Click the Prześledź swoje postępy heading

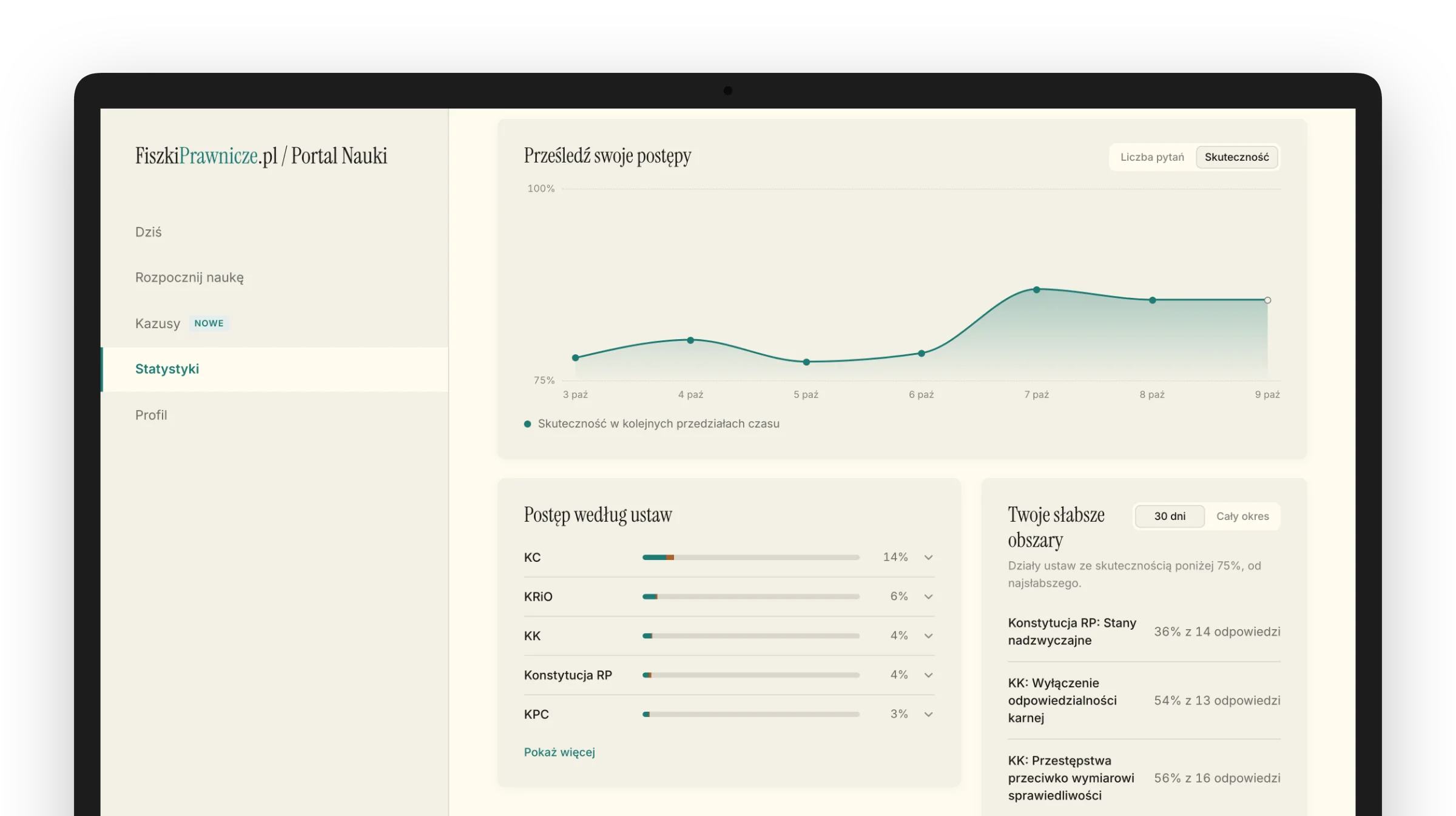point(607,156)
